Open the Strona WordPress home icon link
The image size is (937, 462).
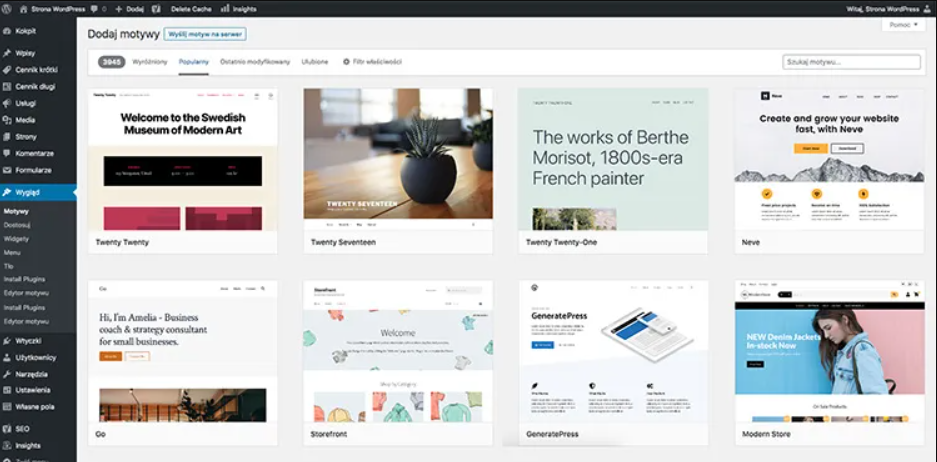pos(24,9)
